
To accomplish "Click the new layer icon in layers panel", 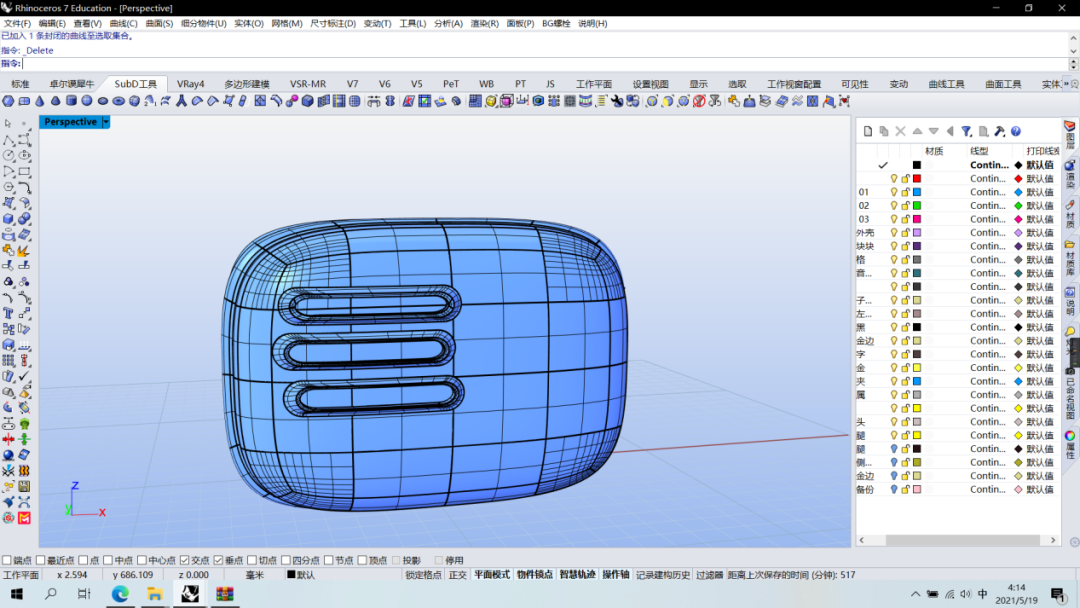I will pos(868,131).
